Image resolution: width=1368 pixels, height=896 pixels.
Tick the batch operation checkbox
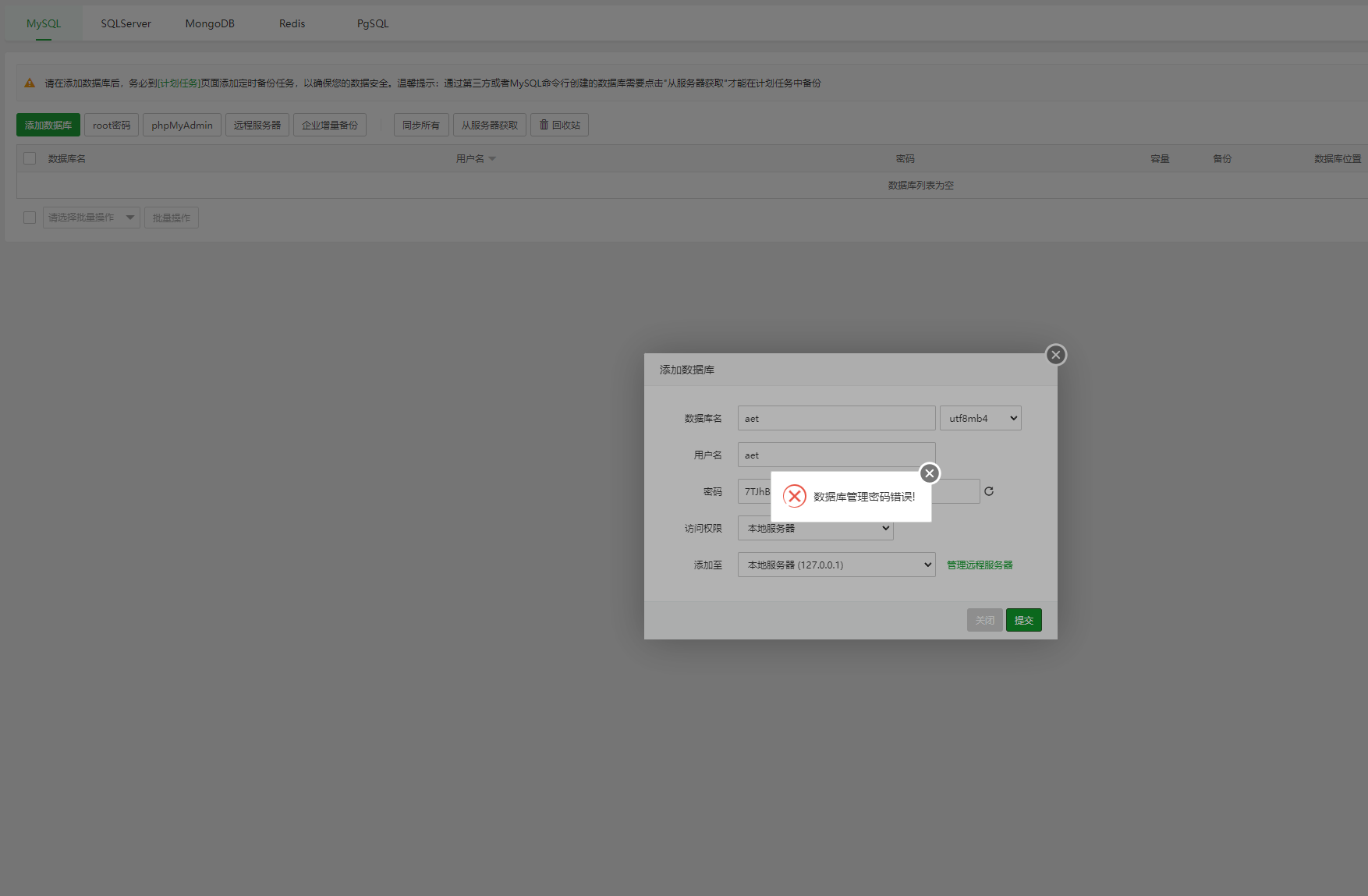[x=30, y=218]
